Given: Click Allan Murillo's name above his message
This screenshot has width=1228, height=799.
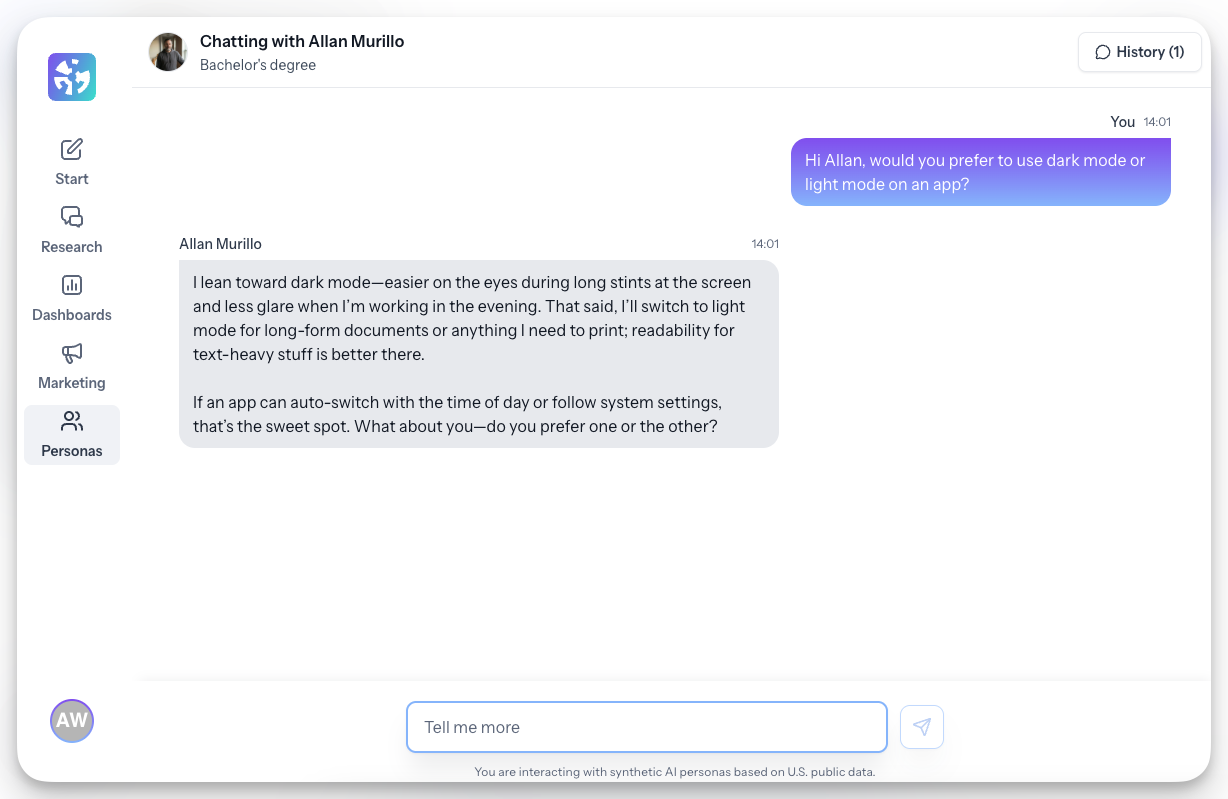Looking at the screenshot, I should tap(220, 243).
